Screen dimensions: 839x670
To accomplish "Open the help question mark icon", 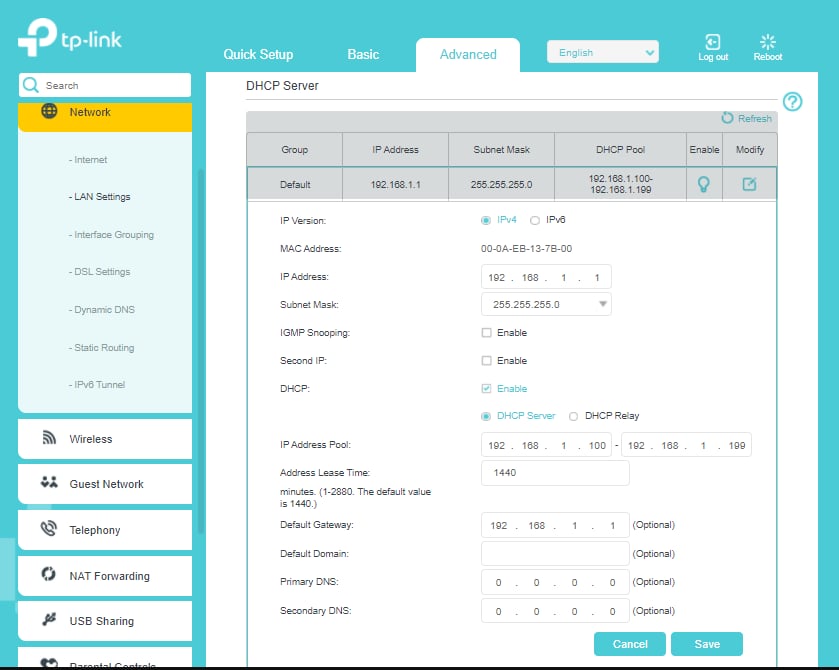I will coord(793,101).
